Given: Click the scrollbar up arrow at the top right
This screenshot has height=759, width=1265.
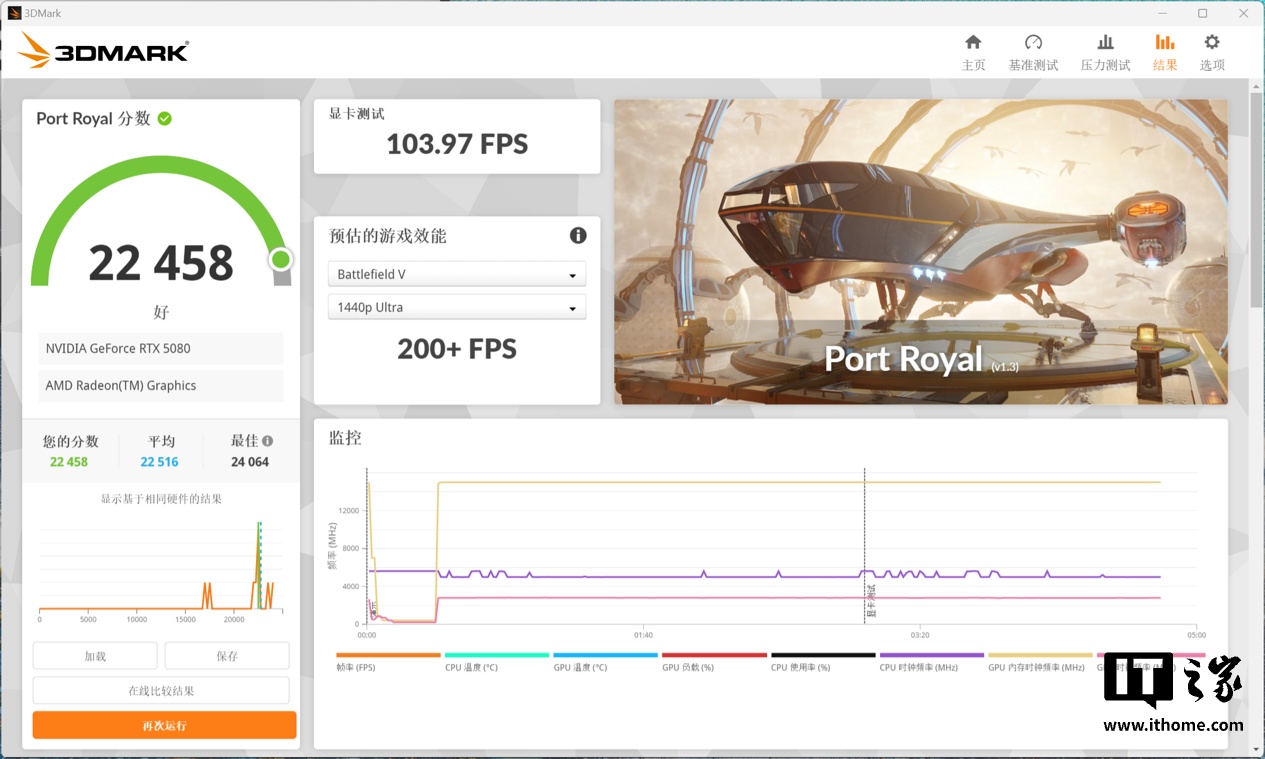Looking at the screenshot, I should (1257, 86).
